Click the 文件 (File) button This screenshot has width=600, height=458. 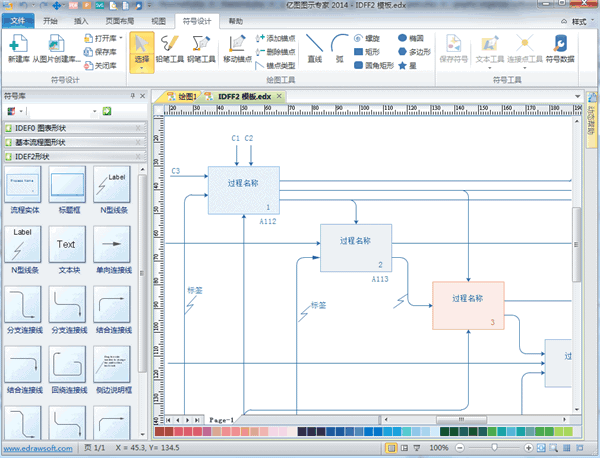coord(18,20)
